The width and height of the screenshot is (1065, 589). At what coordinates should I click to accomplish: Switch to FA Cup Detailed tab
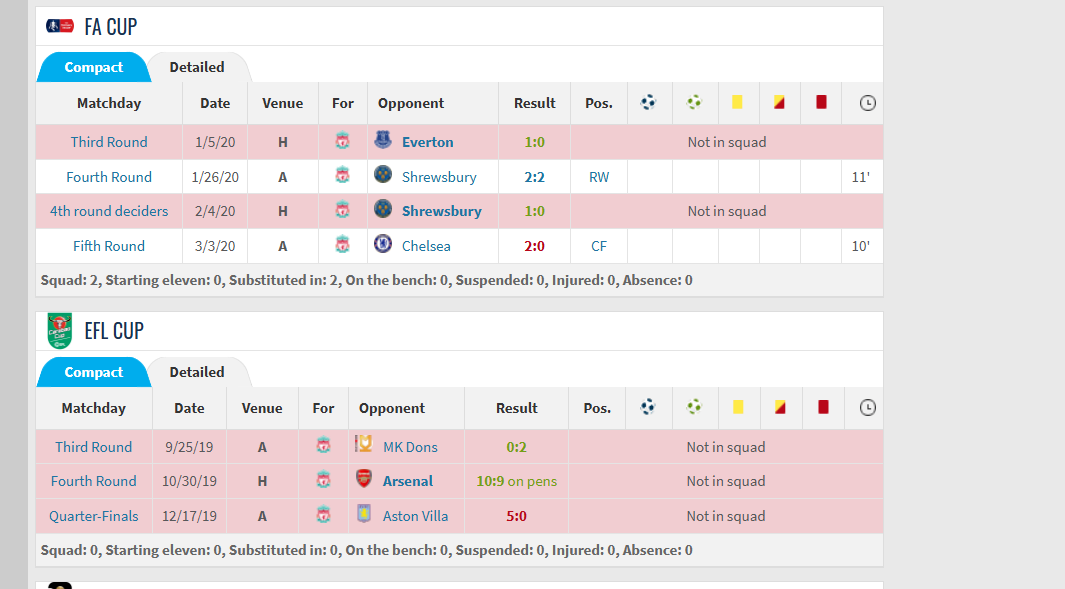click(197, 67)
